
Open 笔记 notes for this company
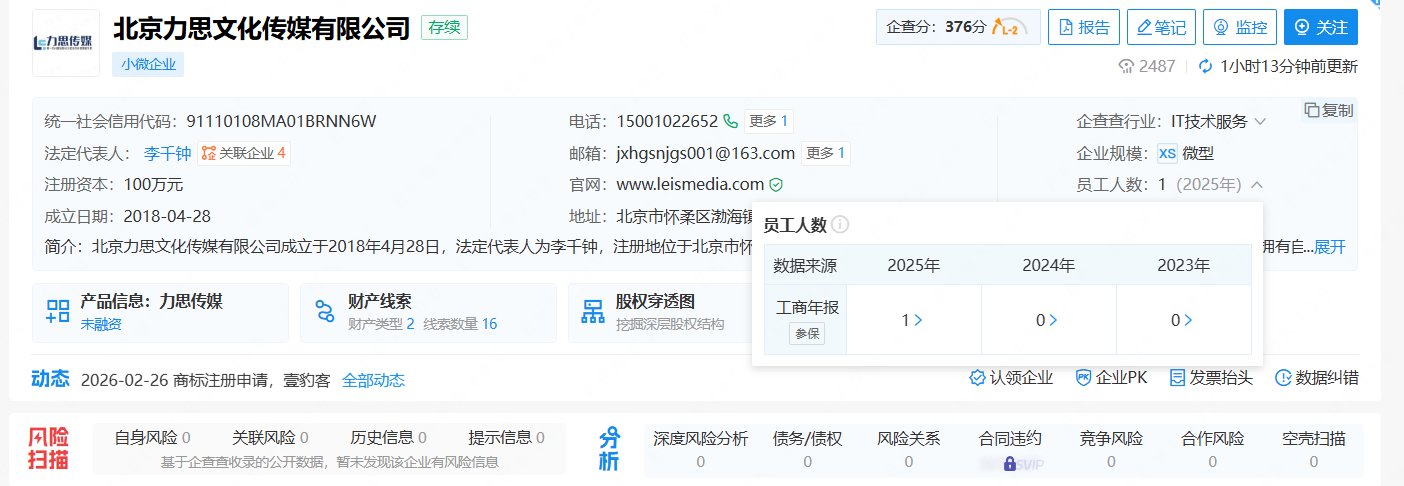tap(1160, 28)
